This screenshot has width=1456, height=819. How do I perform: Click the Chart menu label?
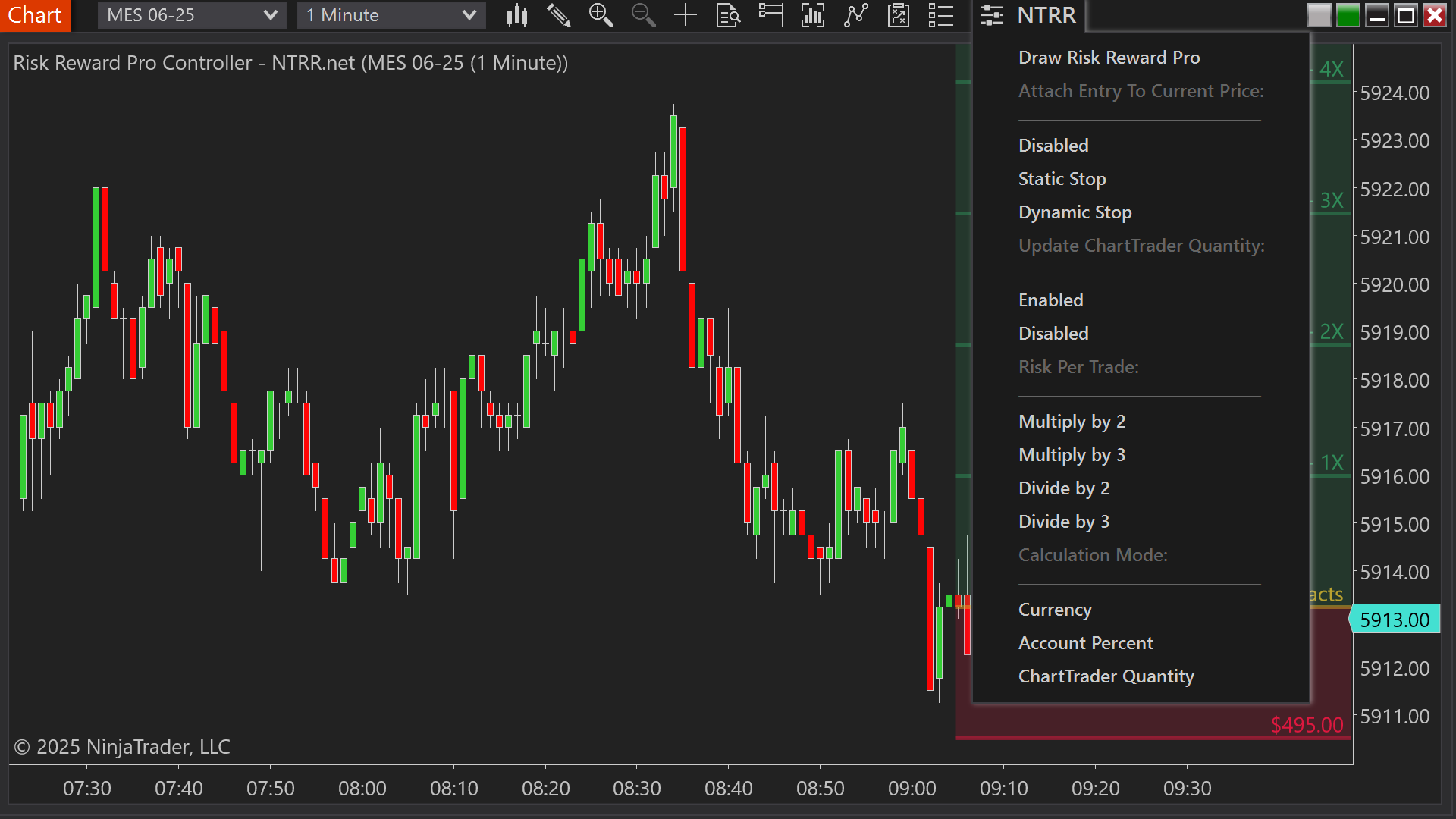35,14
